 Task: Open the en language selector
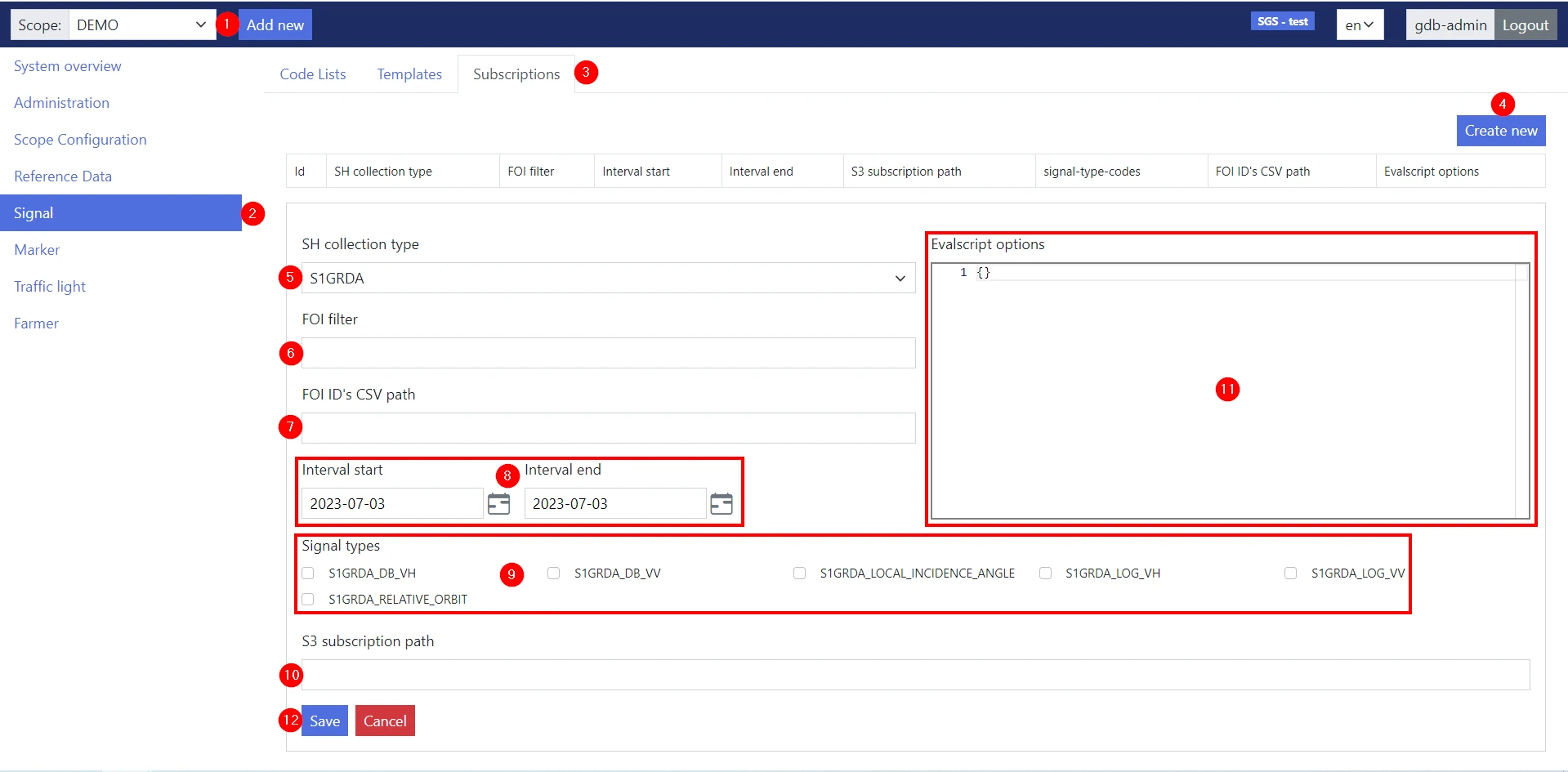pos(1359,25)
